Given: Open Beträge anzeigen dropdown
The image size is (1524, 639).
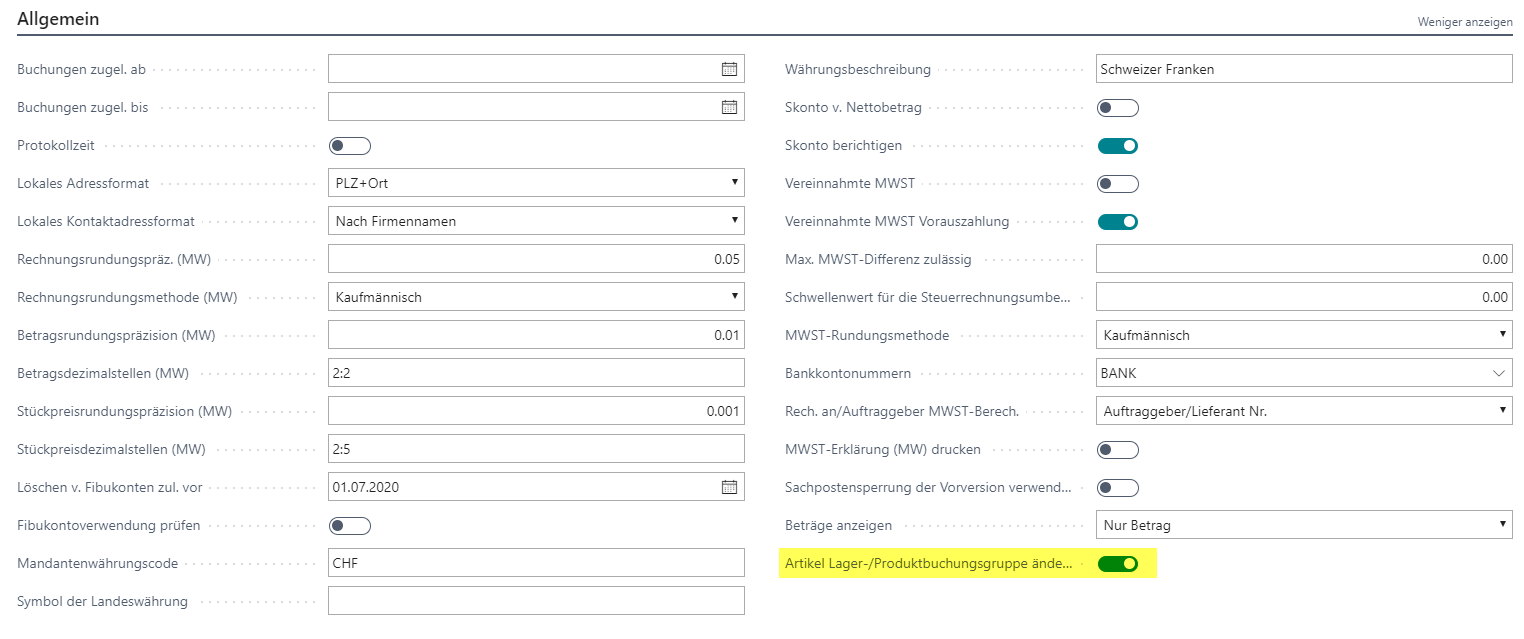Looking at the screenshot, I should pos(1304,525).
